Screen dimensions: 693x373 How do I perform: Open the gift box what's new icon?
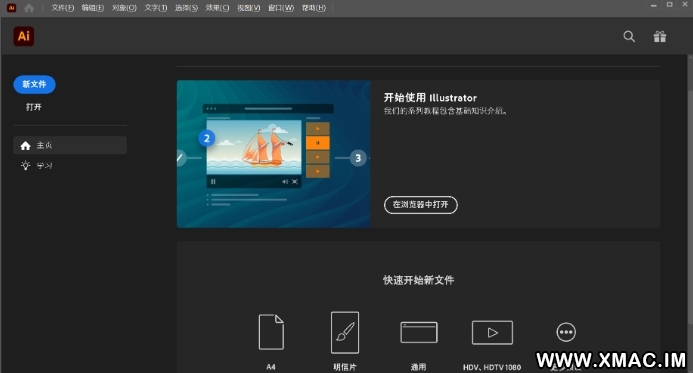660,36
